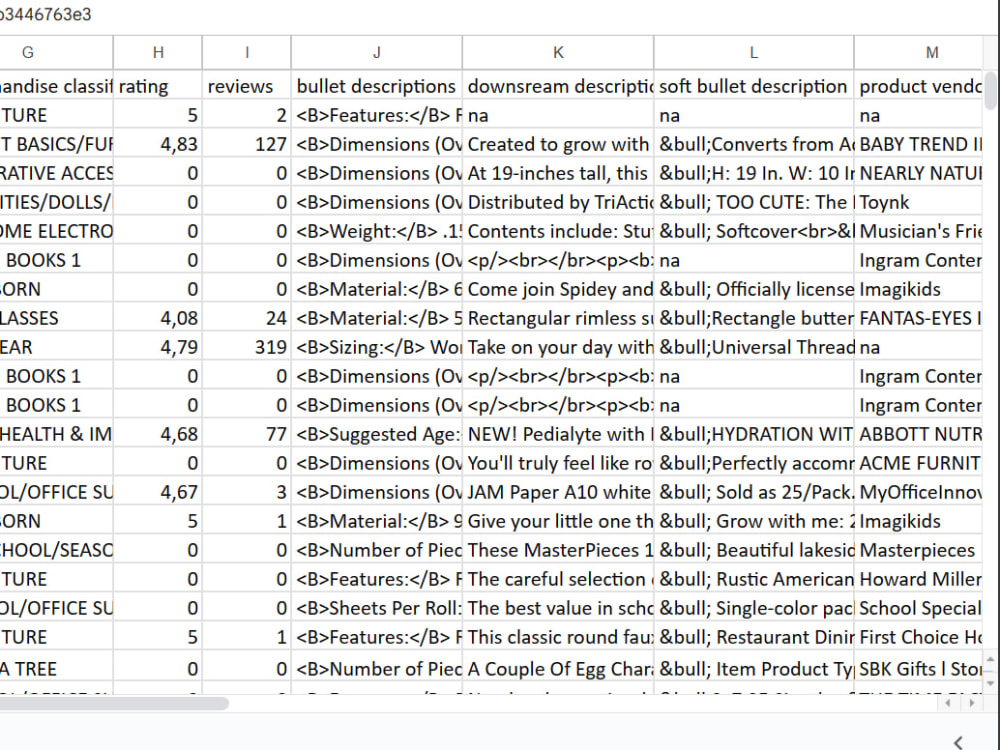Click the reviews cell '77'
Image resolution: width=1000 pixels, height=750 pixels.
[247, 434]
